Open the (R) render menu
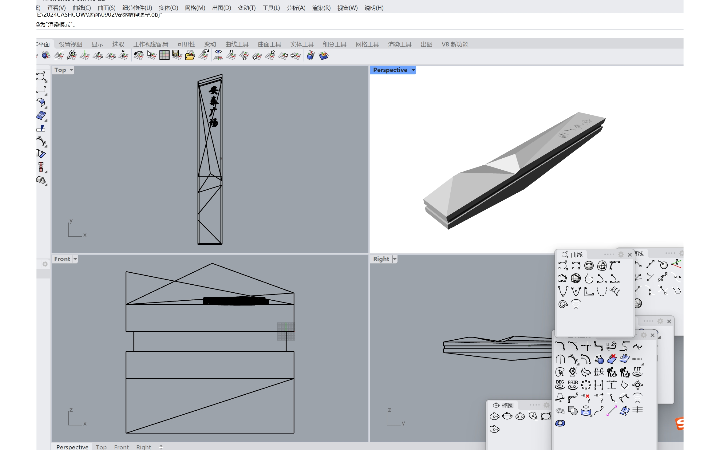Viewport: 720px width, 450px height. point(321,8)
